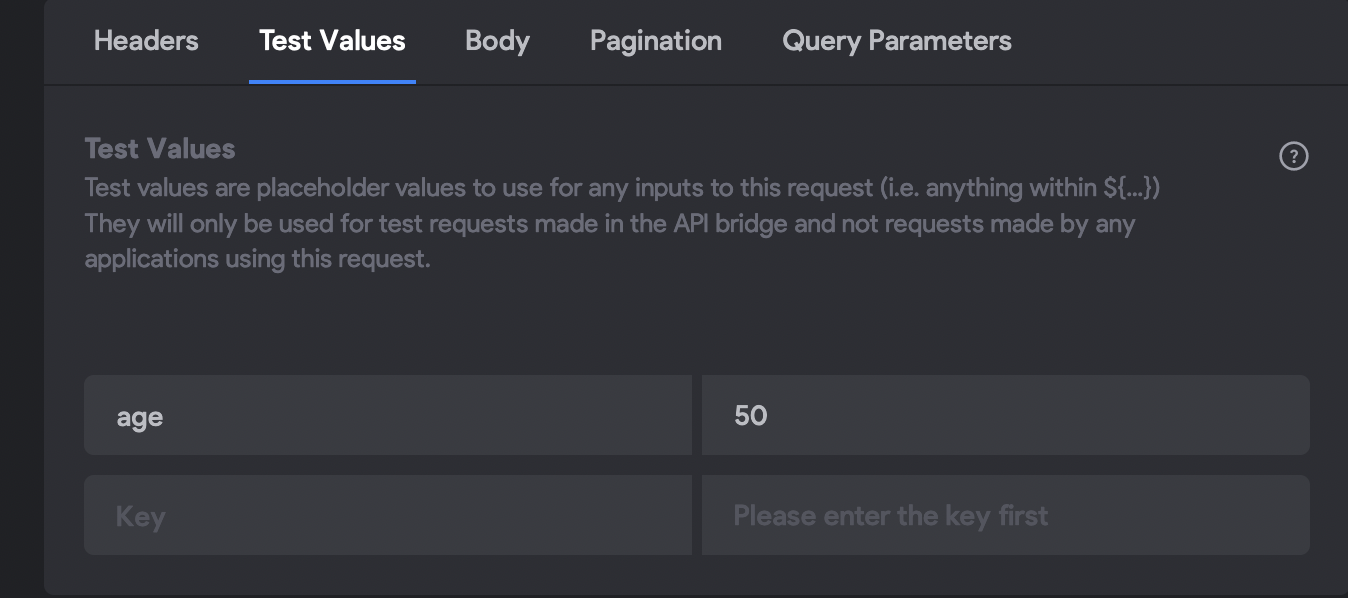Click the blue underline below Test Values tab

(332, 81)
